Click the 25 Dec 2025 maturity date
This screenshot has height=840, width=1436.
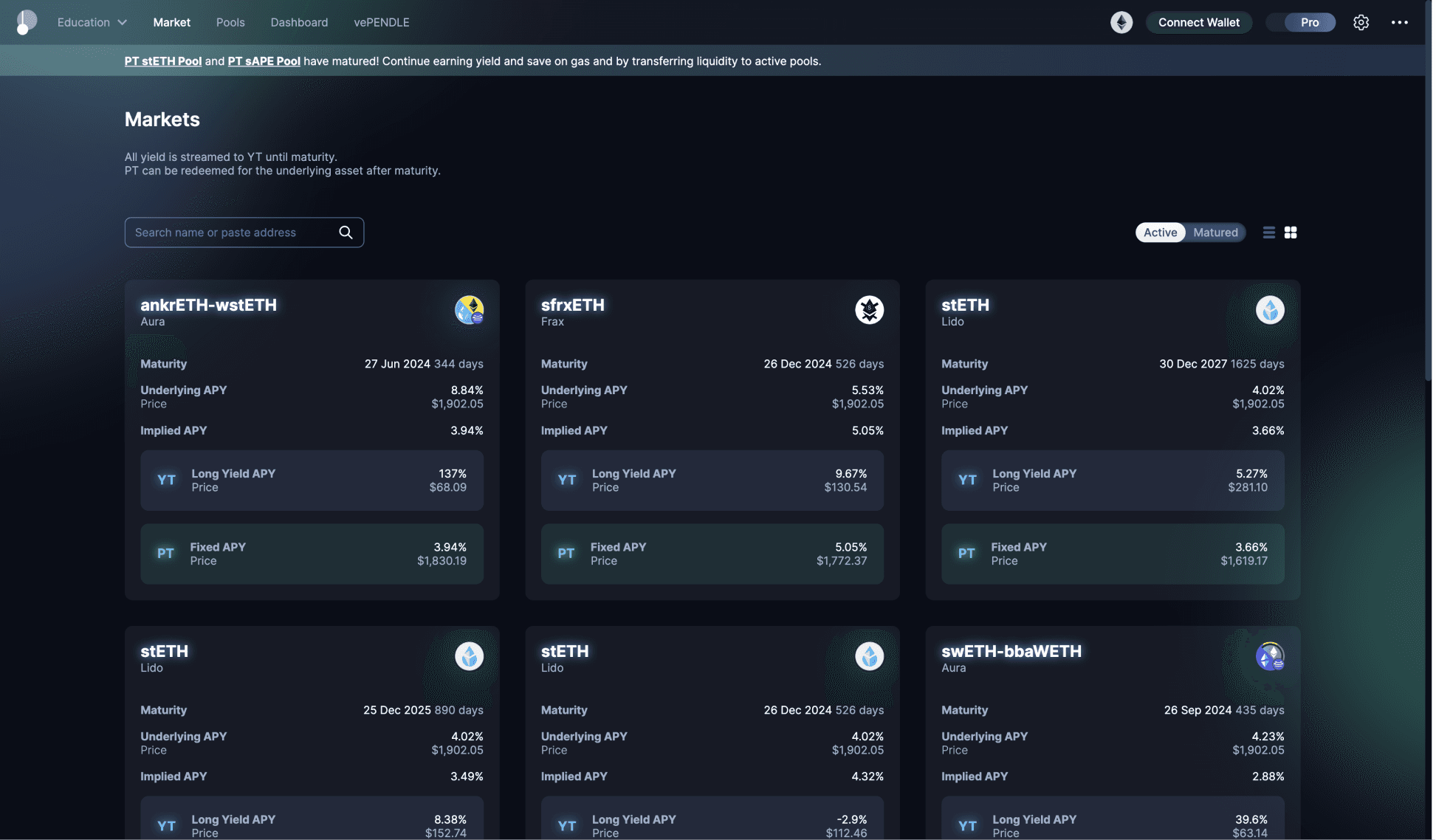[398, 712]
